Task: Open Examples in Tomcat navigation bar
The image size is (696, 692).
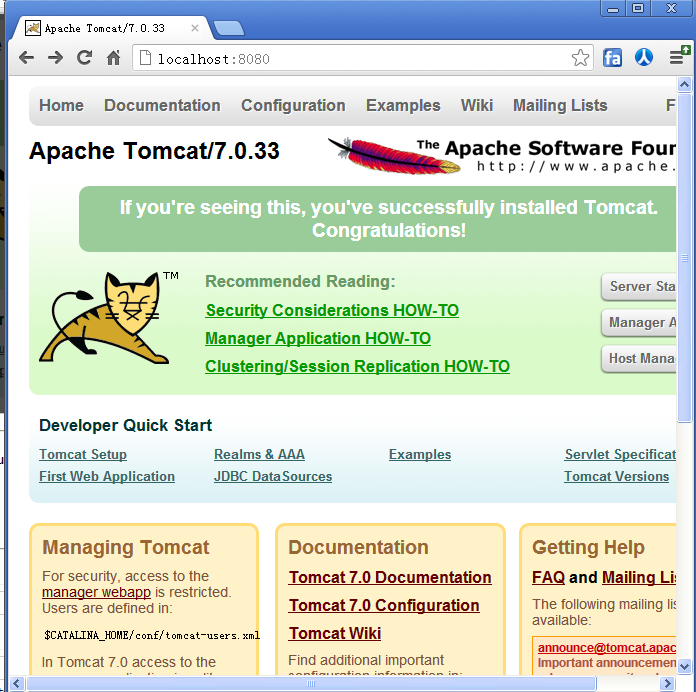Action: coord(403,106)
